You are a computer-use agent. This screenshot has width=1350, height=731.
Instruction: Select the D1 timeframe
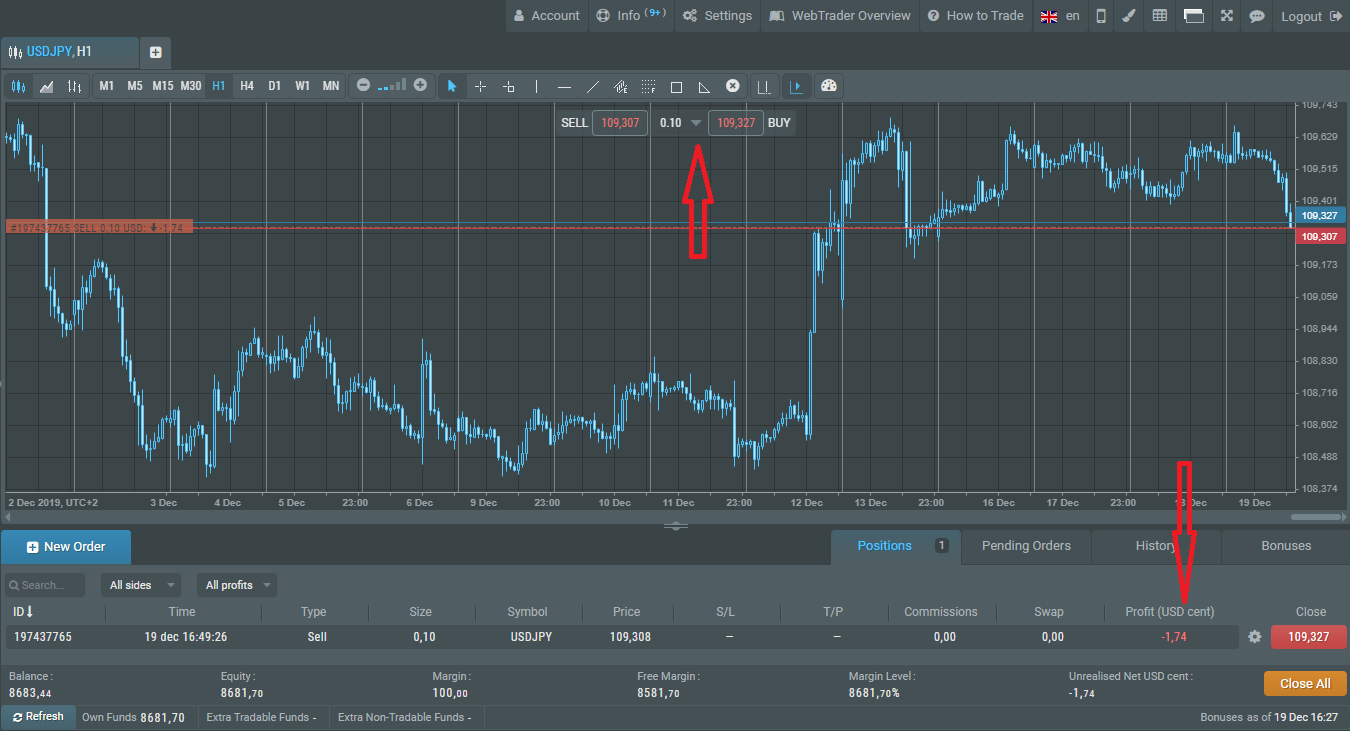tap(274, 86)
